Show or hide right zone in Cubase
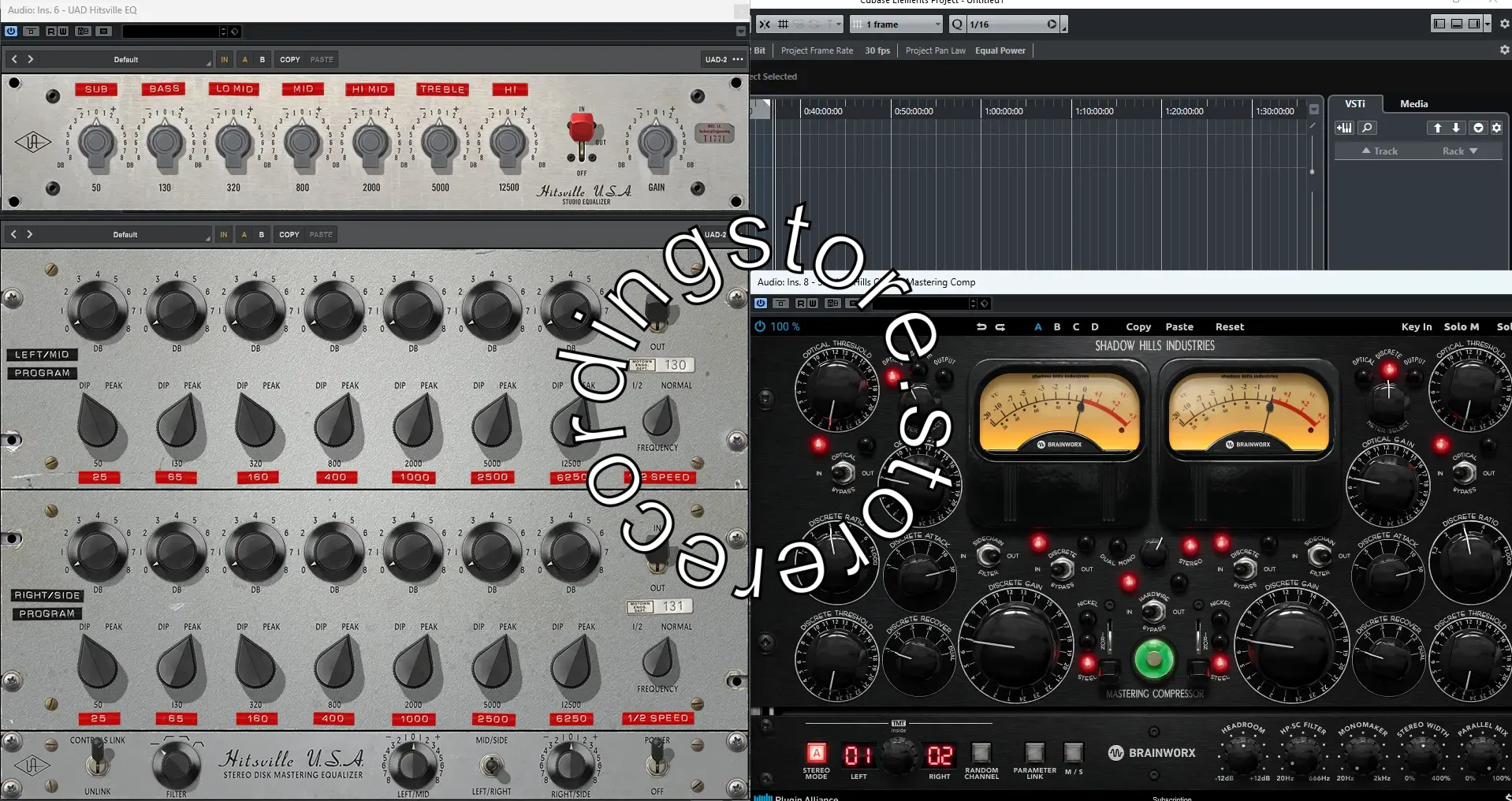Image resolution: width=1512 pixels, height=801 pixels. [x=1474, y=24]
